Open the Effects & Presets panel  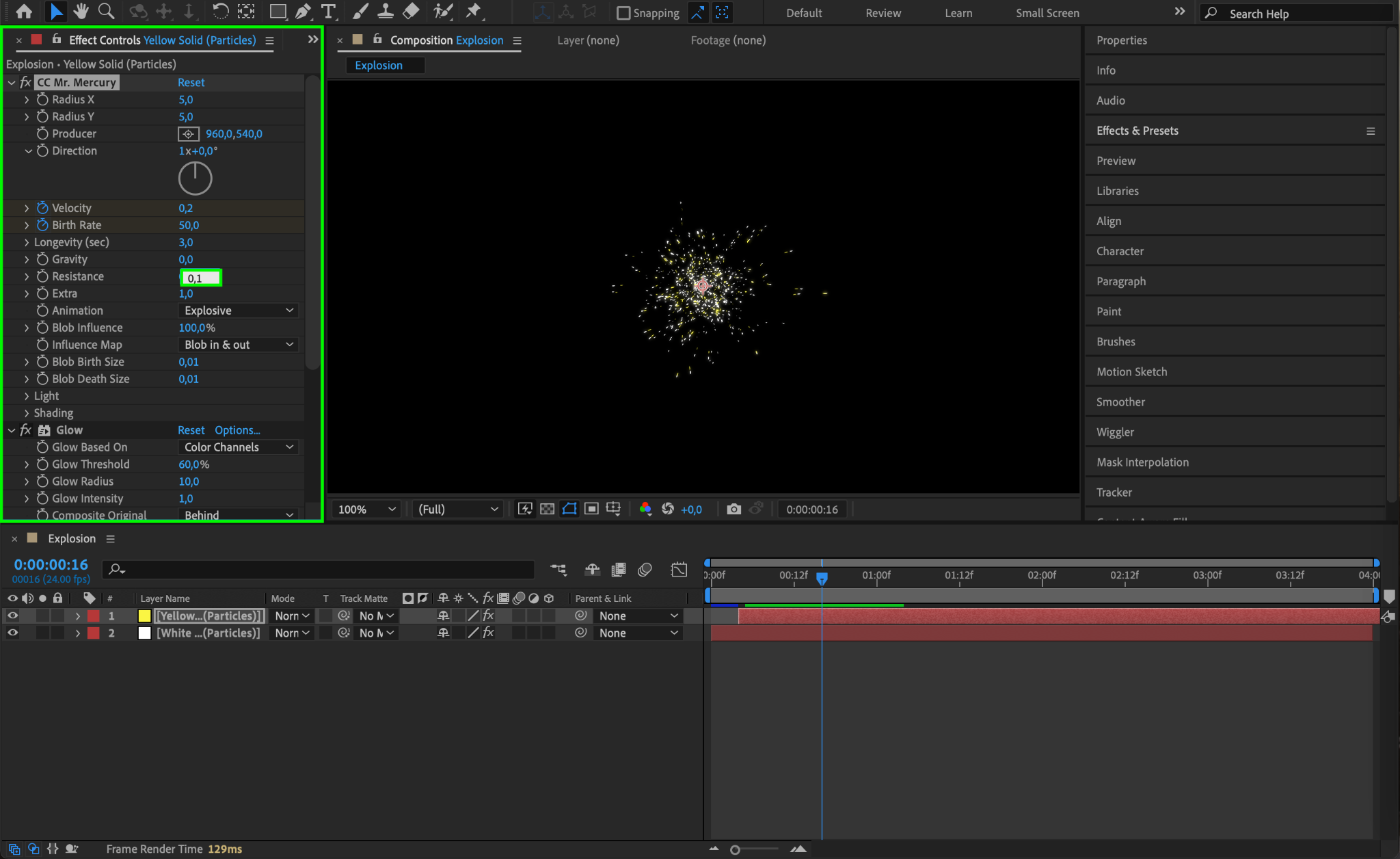[1137, 131]
